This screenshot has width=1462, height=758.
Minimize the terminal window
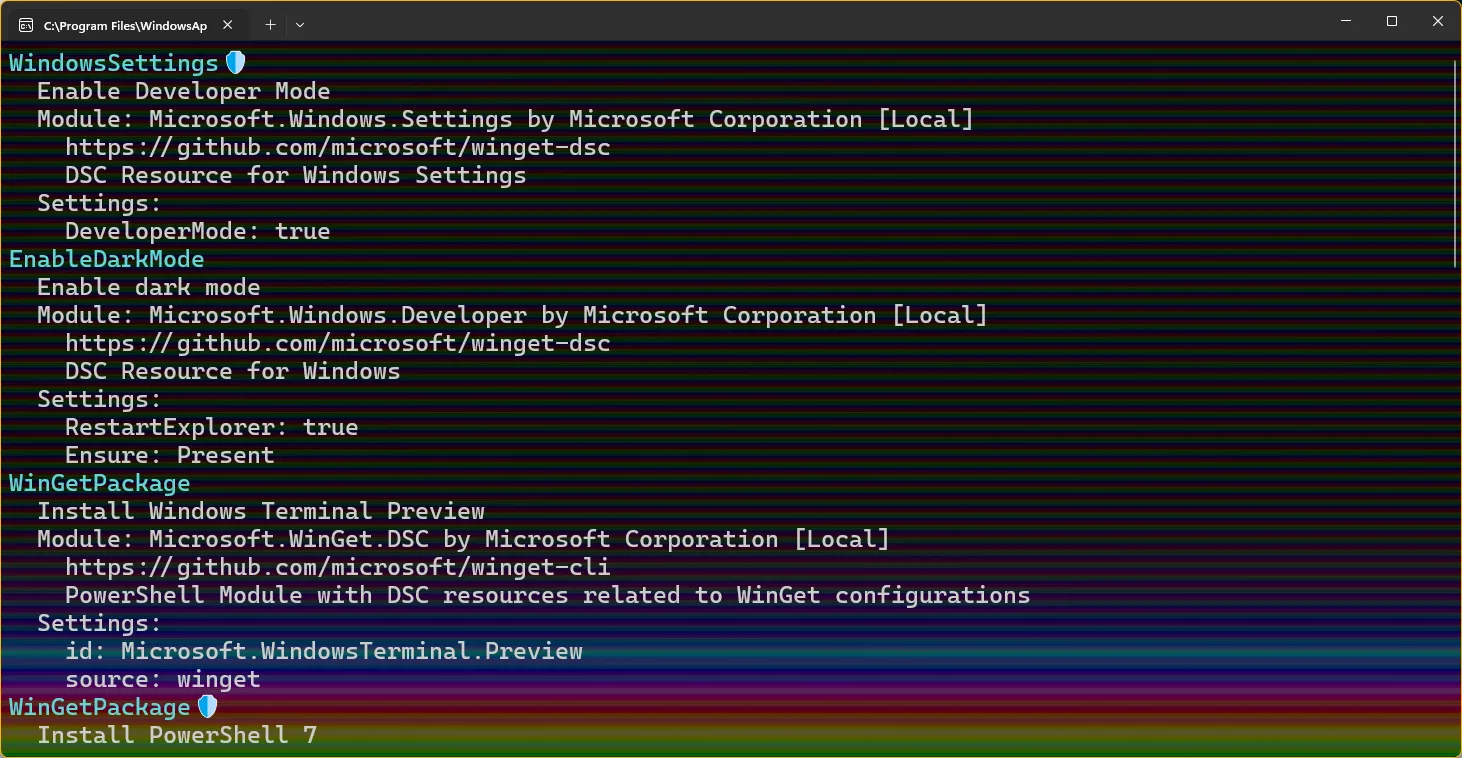pos(1345,21)
